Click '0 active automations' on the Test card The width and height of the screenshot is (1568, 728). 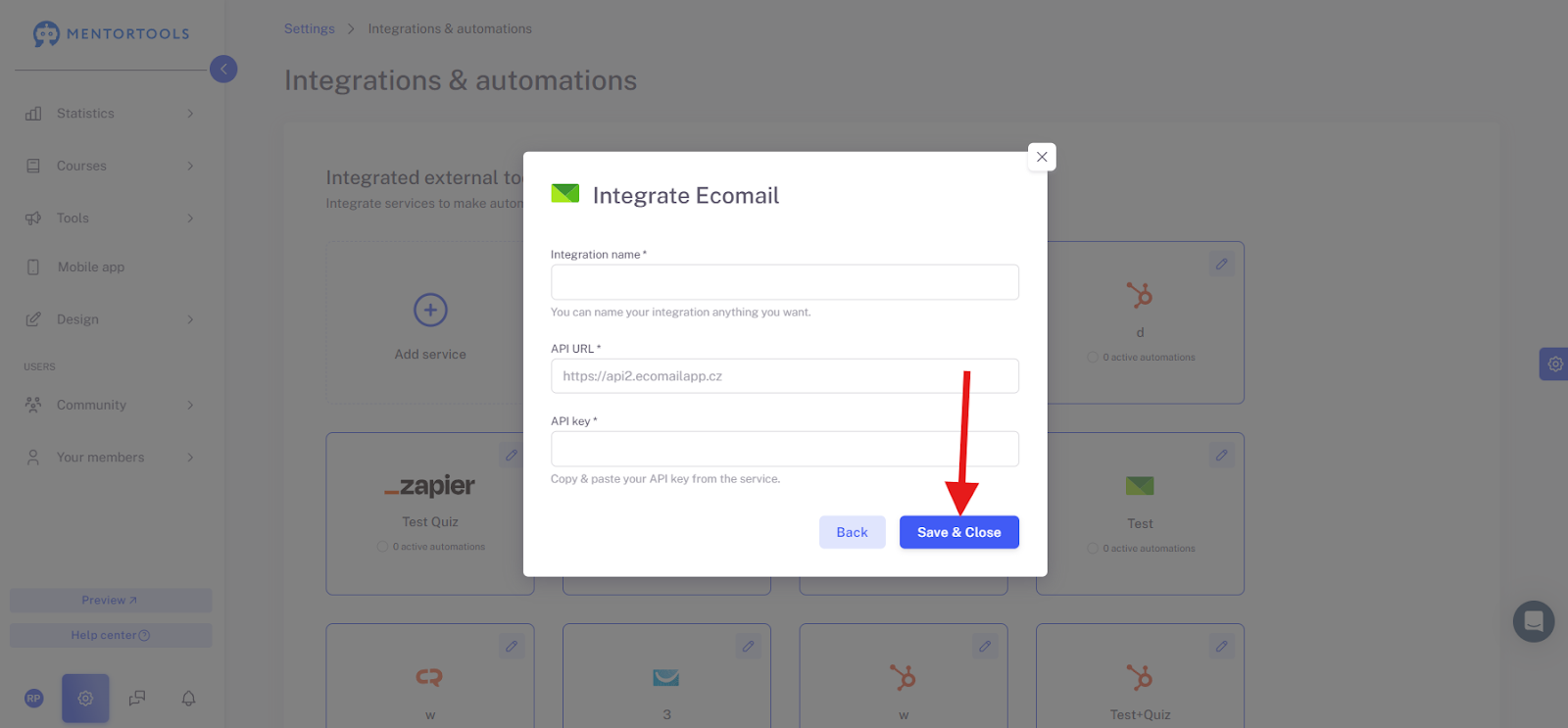(1150, 549)
